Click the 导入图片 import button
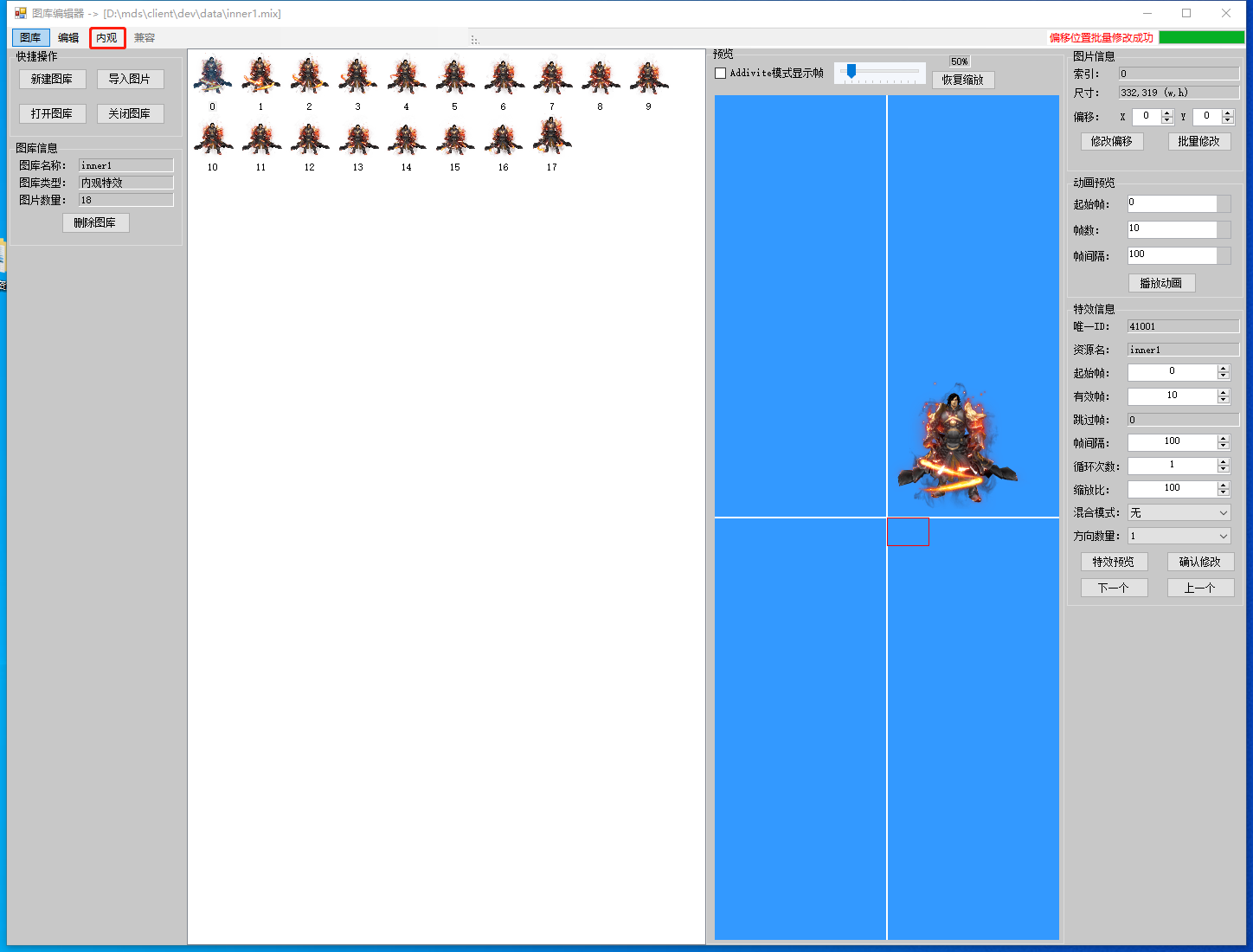1253x952 pixels. [x=130, y=80]
